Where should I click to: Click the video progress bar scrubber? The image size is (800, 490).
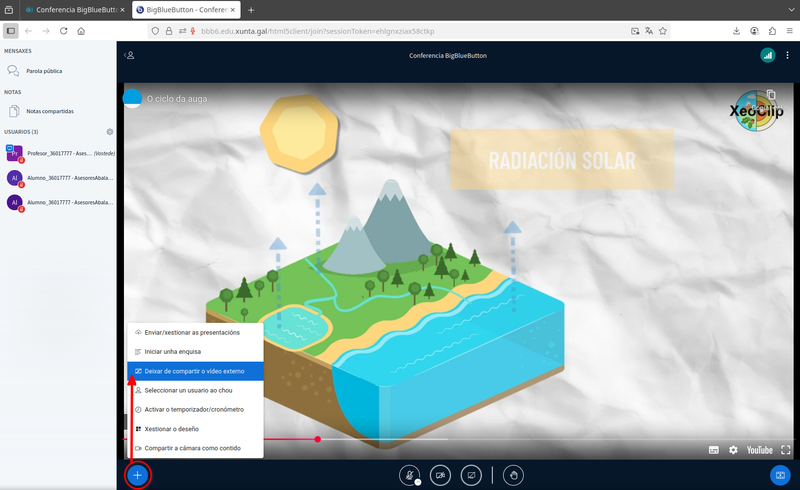coord(318,439)
